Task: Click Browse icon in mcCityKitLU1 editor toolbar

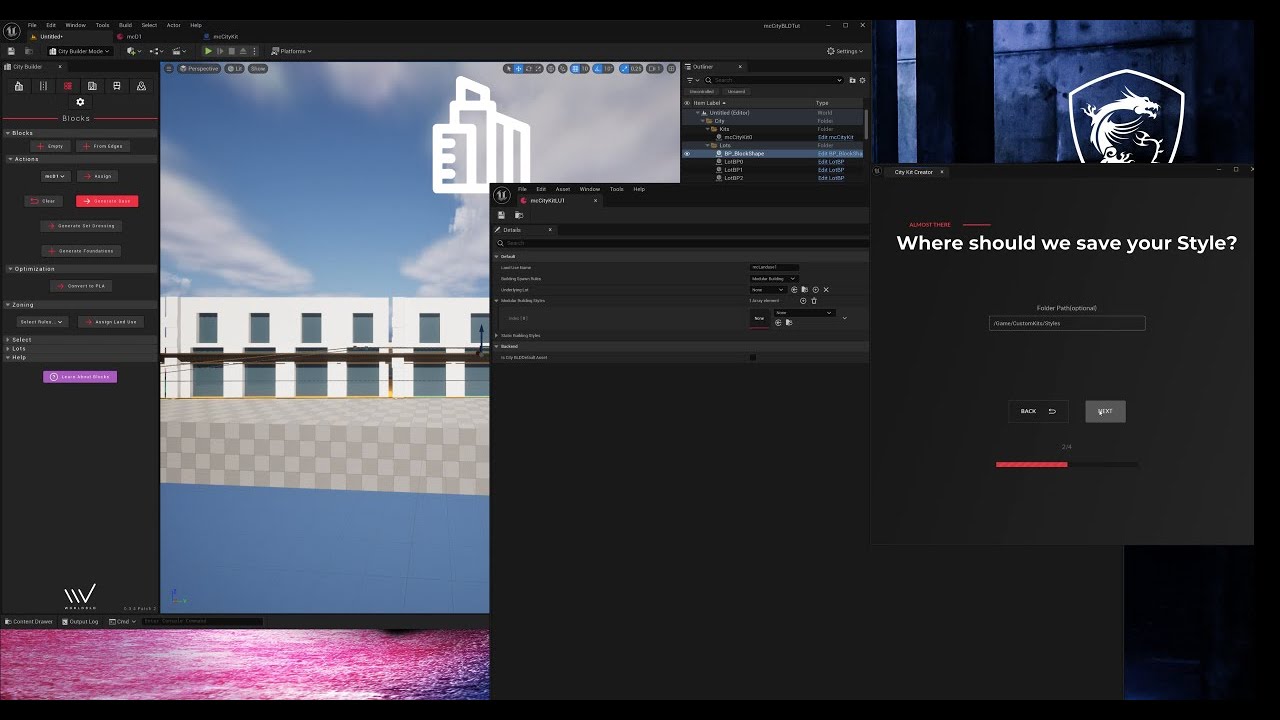Action: 519,215
